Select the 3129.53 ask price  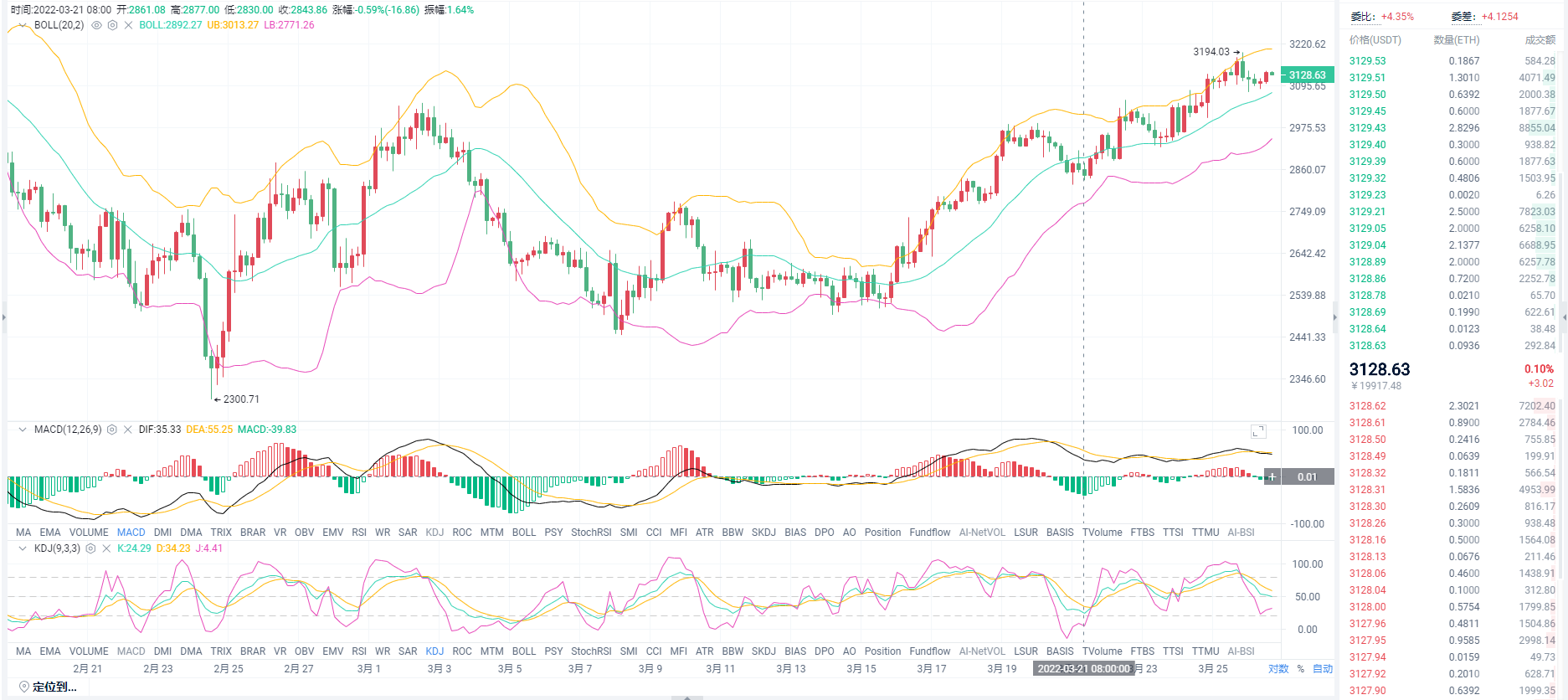1367,61
